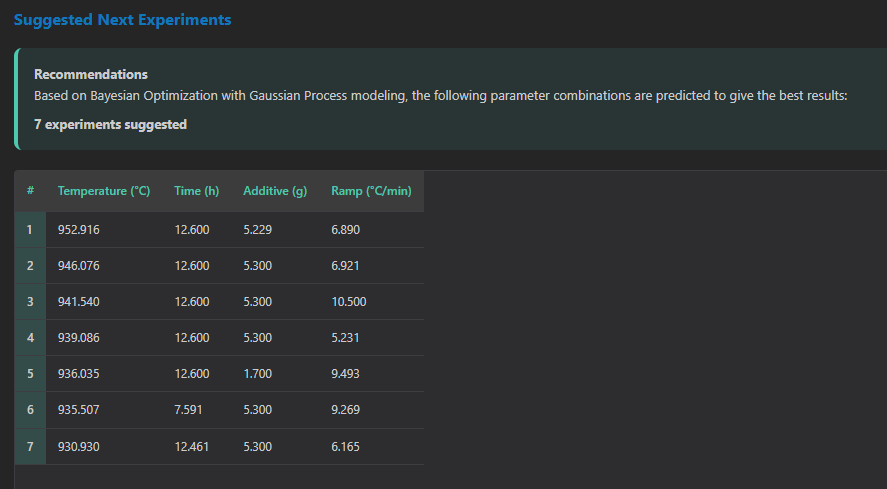Select the ramp value 9.493
Viewport: 887px width, 489px height.
click(345, 374)
